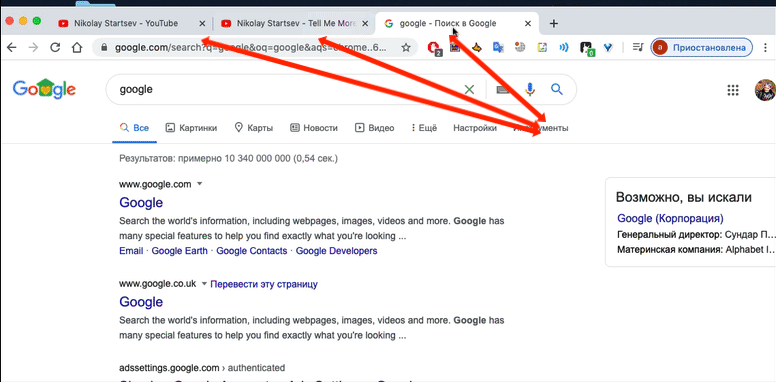Clear the search box with X

click(469, 90)
